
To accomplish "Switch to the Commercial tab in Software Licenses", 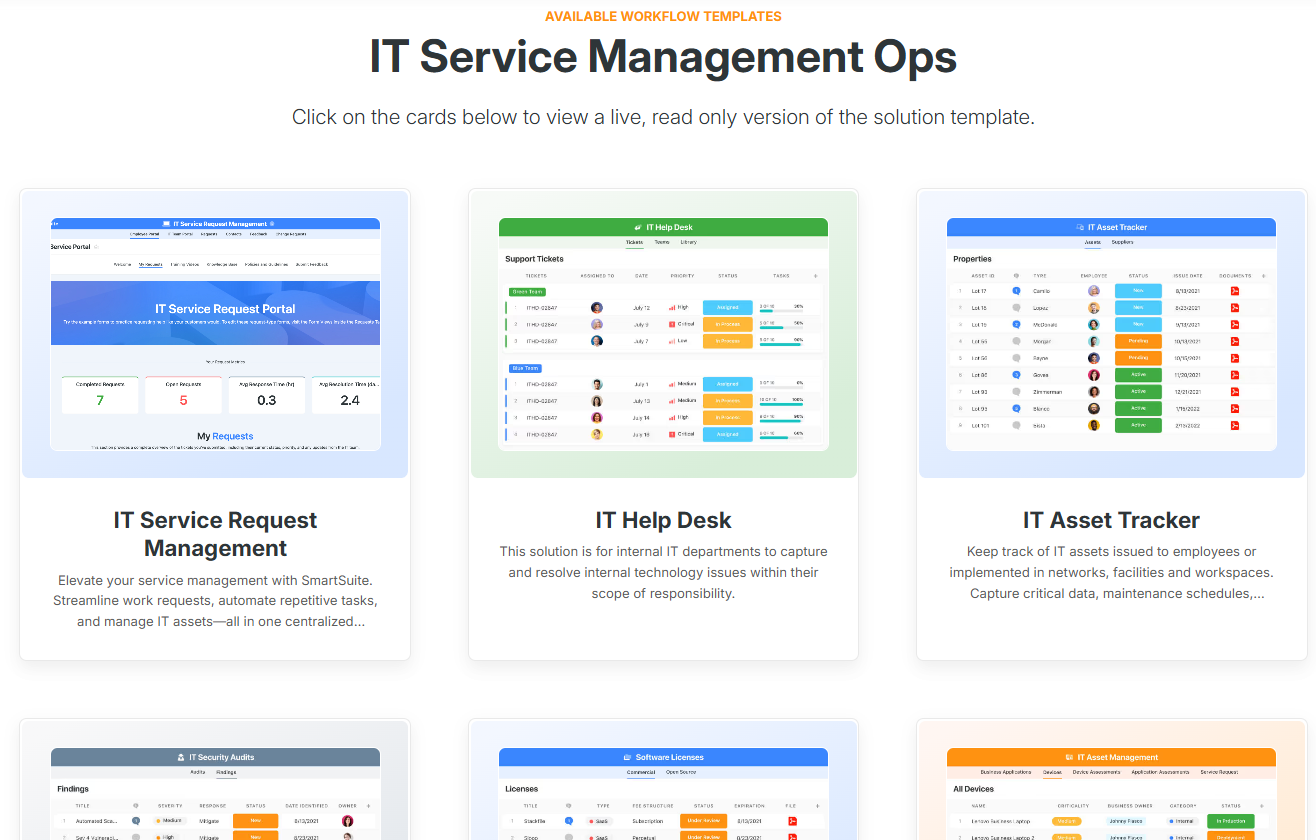I will point(641,772).
